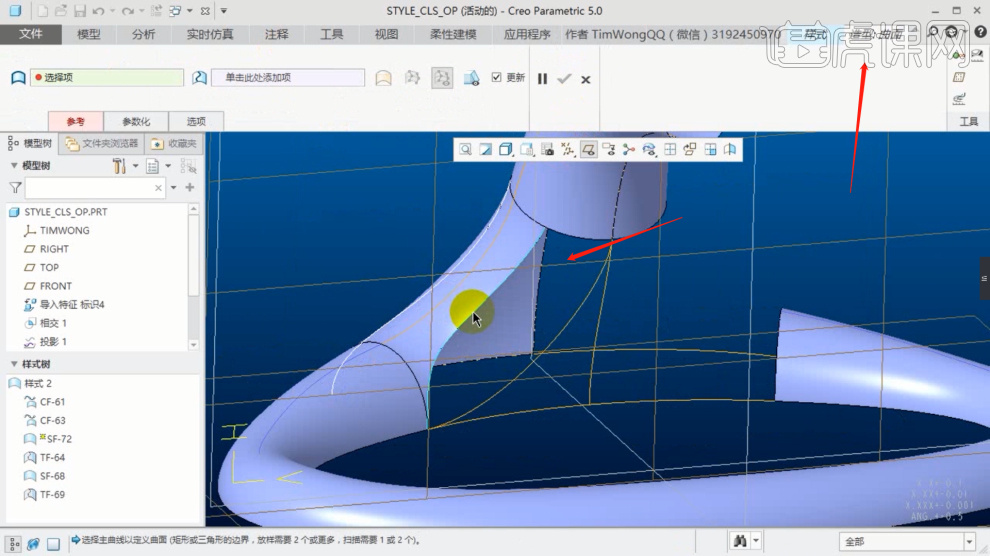Viewport: 990px width, 556px height.
Task: Toggle the 更新 checkbox
Action: coord(497,78)
